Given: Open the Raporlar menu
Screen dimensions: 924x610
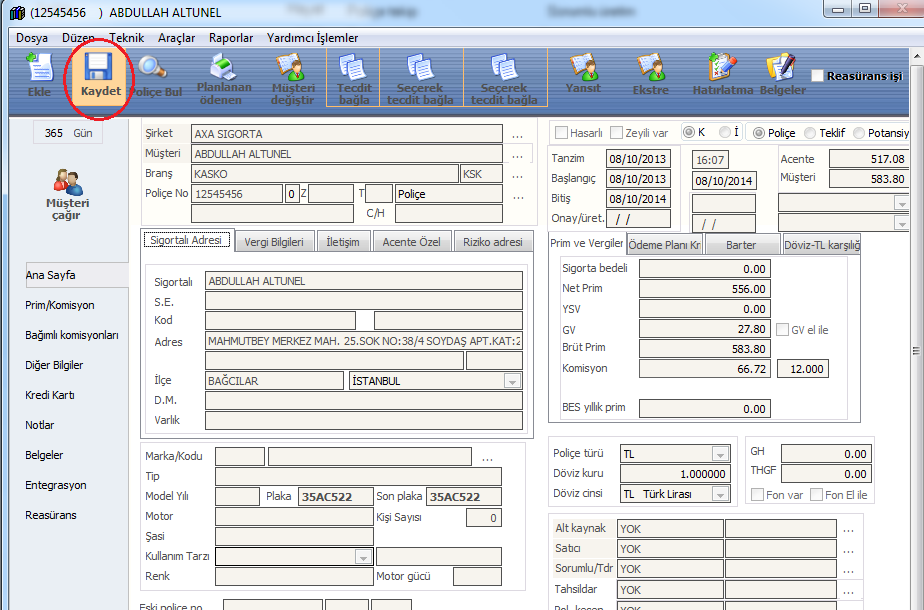Looking at the screenshot, I should (230, 38).
